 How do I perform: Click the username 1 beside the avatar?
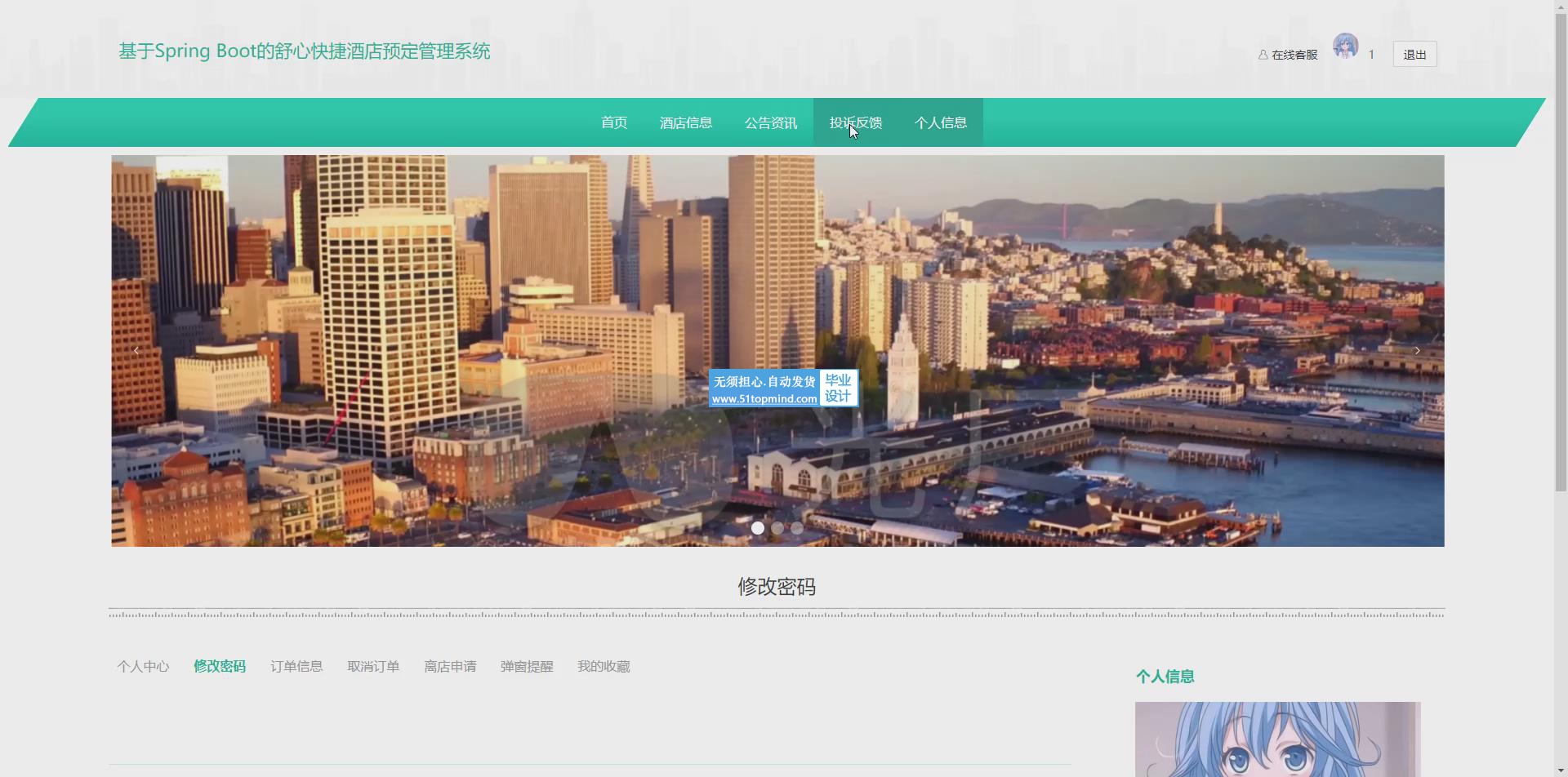(x=1371, y=55)
